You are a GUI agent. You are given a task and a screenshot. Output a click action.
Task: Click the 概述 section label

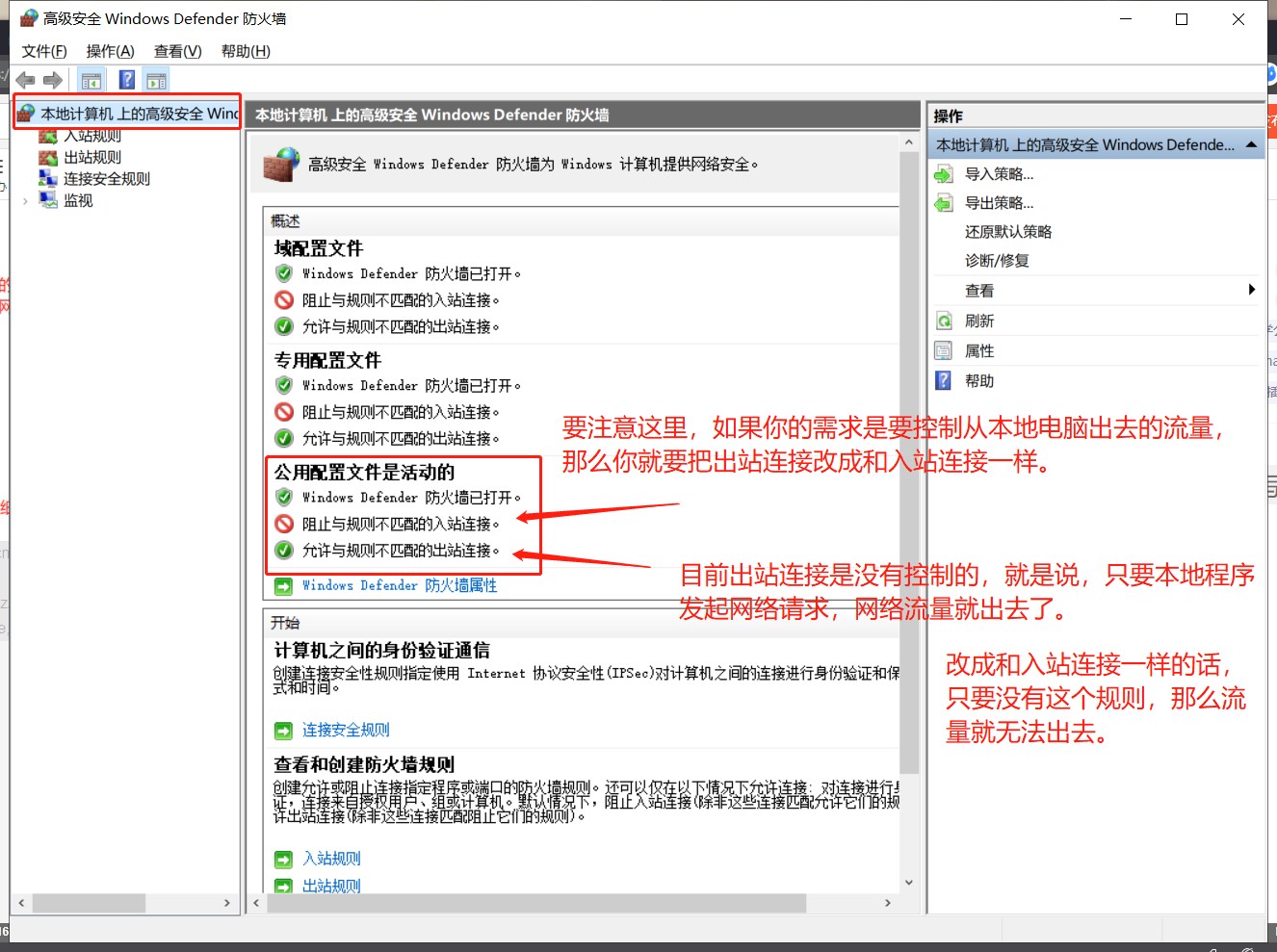point(285,221)
